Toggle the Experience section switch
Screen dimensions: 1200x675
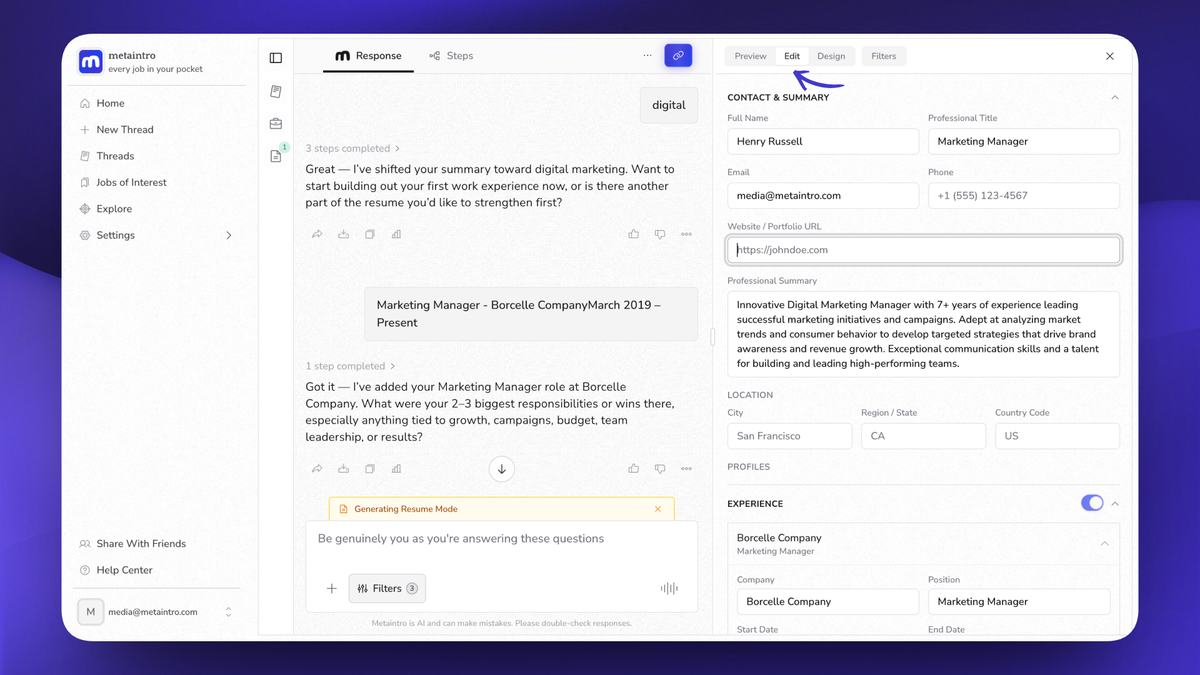tap(1092, 503)
